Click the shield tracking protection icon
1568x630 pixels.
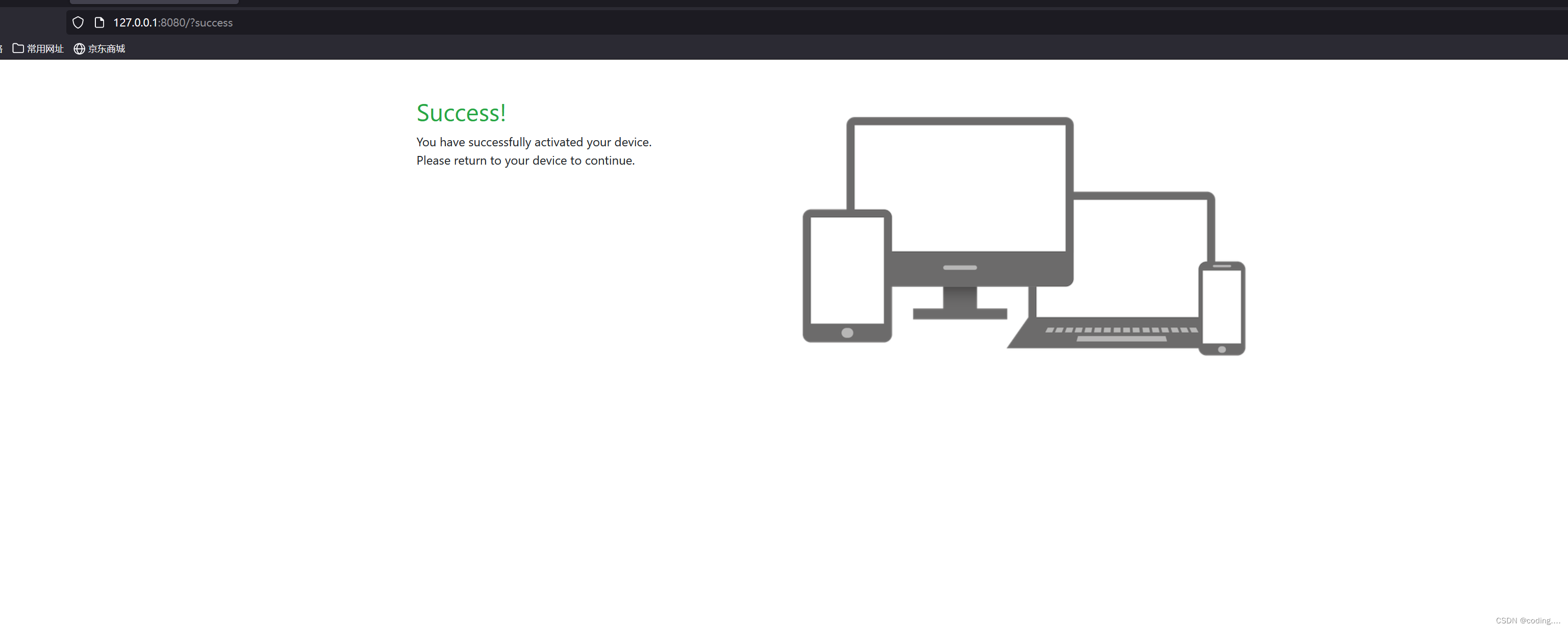pyautogui.click(x=78, y=22)
